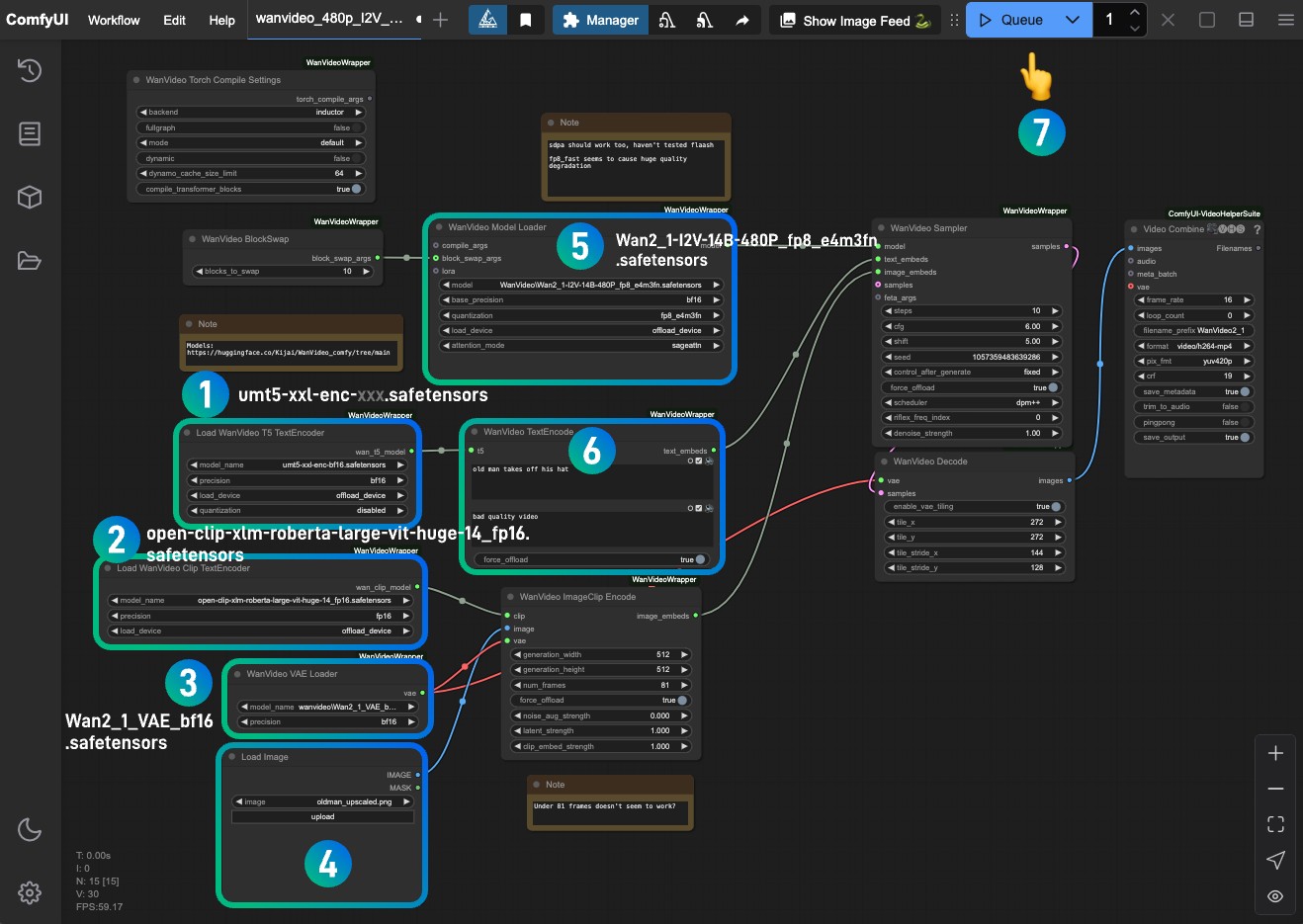Open the workflows folder sidebar icon
This screenshot has width=1303, height=924.
(x=30, y=261)
